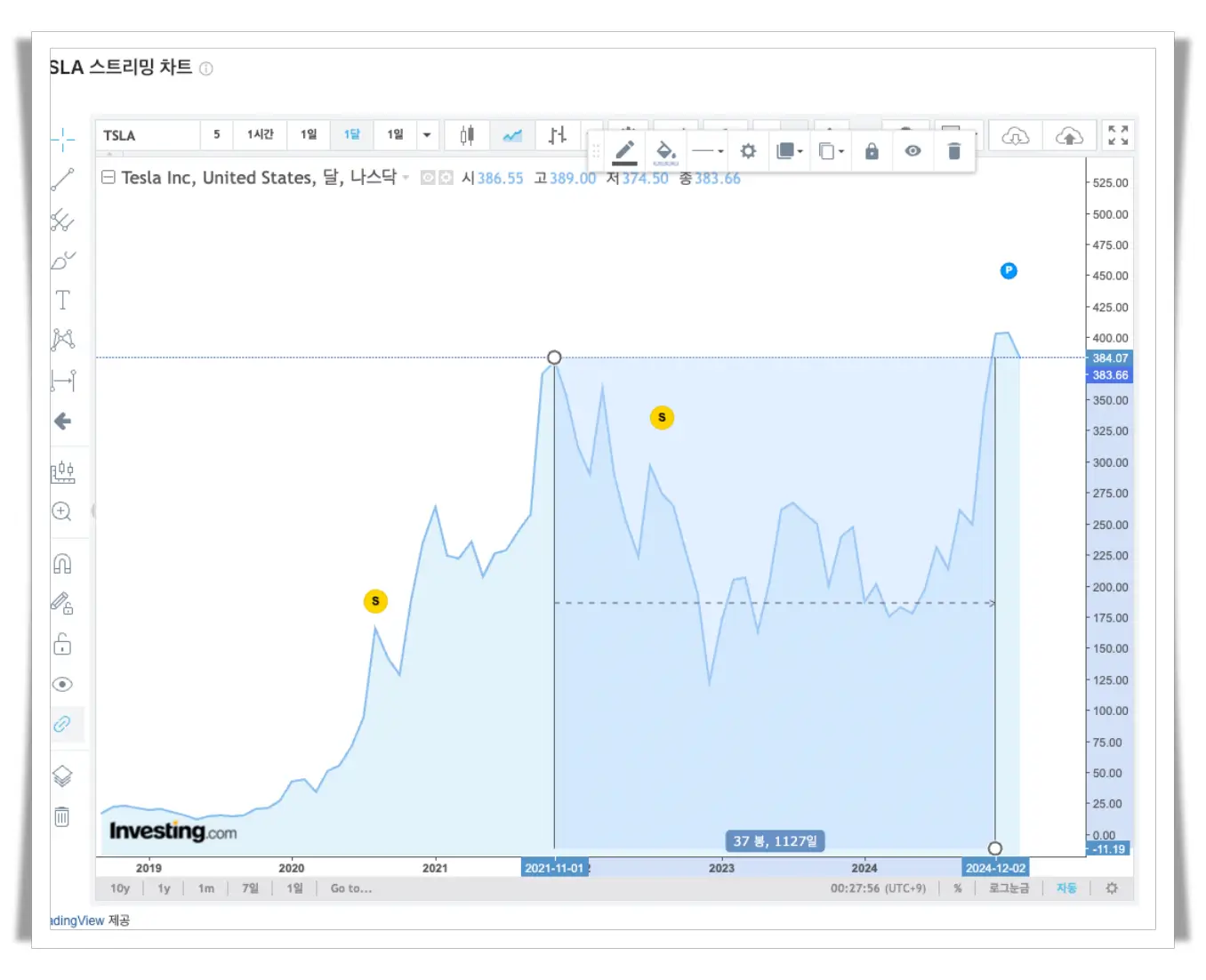This screenshot has width=1206, height=980.
Task: Open the TradingView 제공 link
Action: [90, 920]
